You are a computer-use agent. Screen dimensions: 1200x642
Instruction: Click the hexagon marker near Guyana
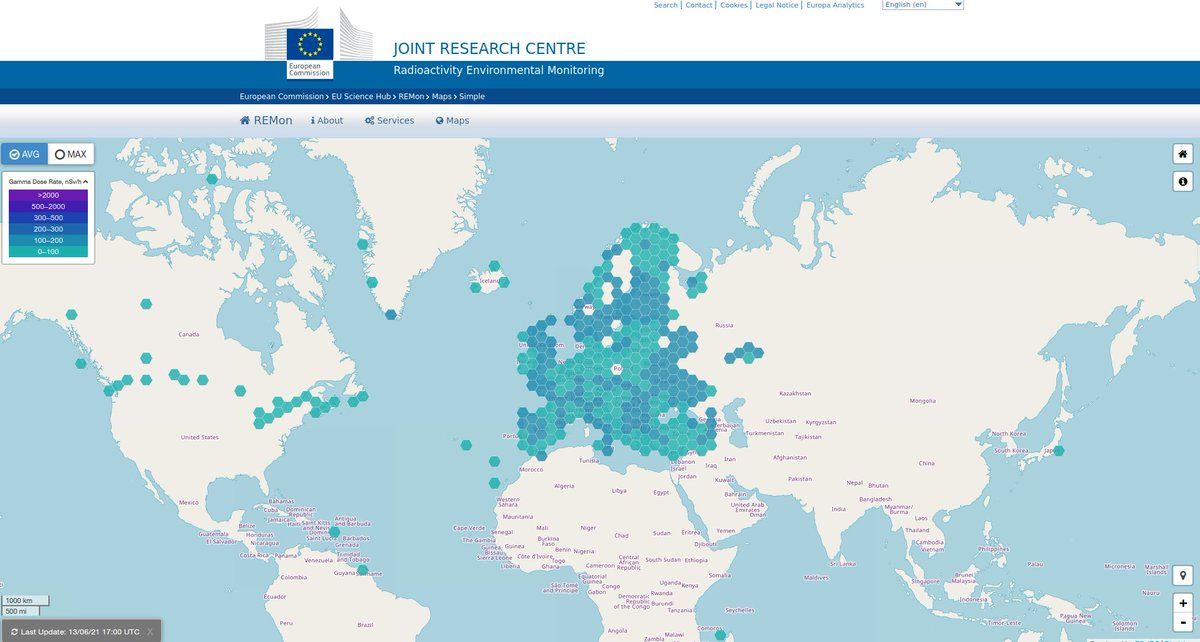(363, 570)
